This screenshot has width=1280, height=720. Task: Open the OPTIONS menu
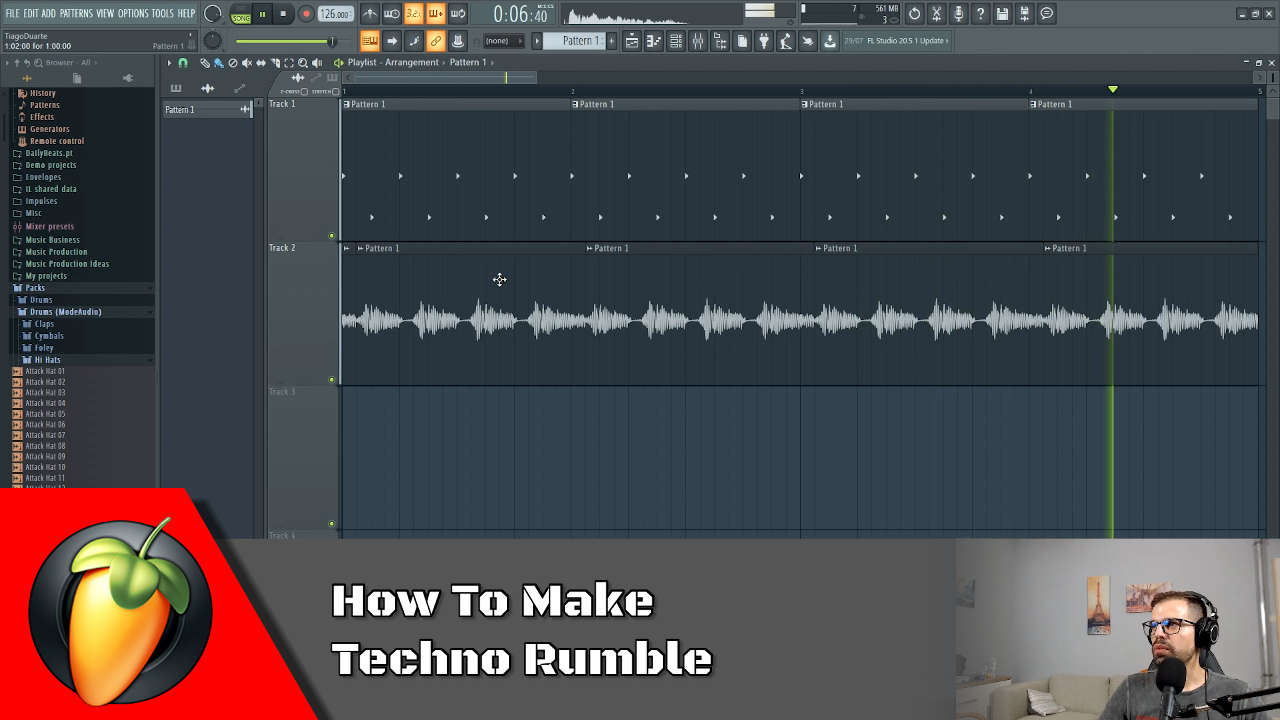point(133,14)
